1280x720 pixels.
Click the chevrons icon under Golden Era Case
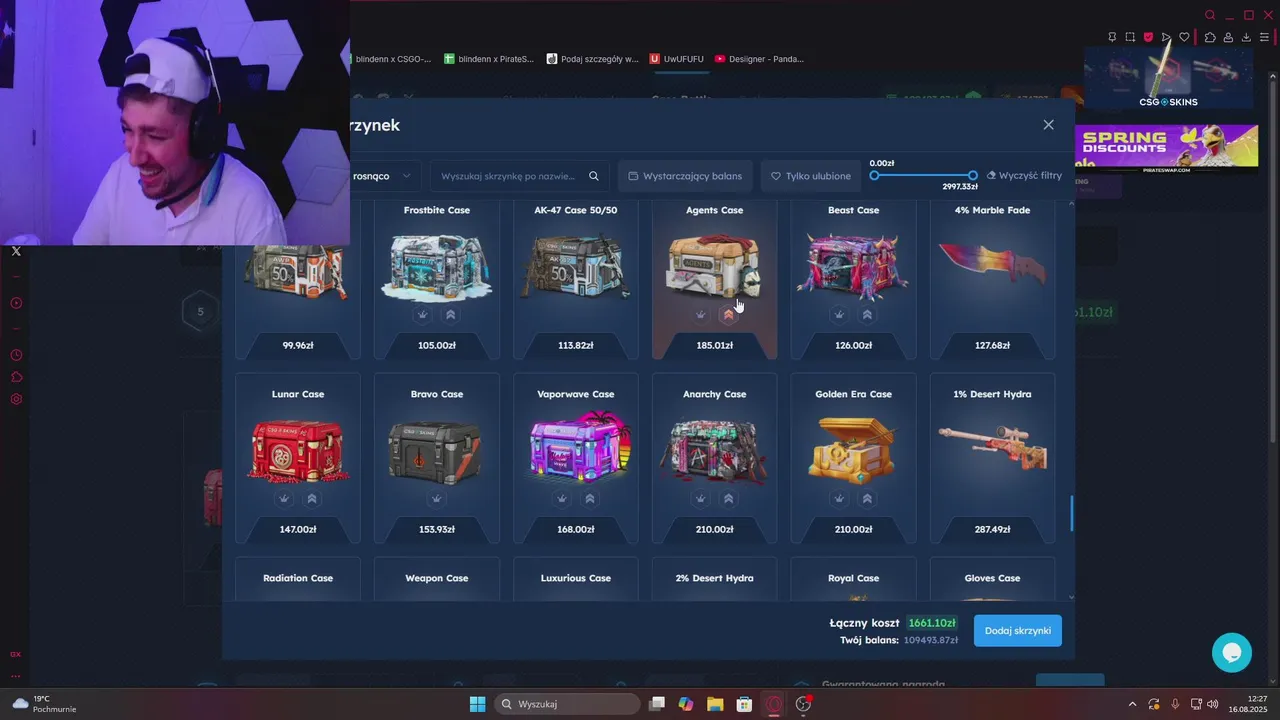[867, 498]
